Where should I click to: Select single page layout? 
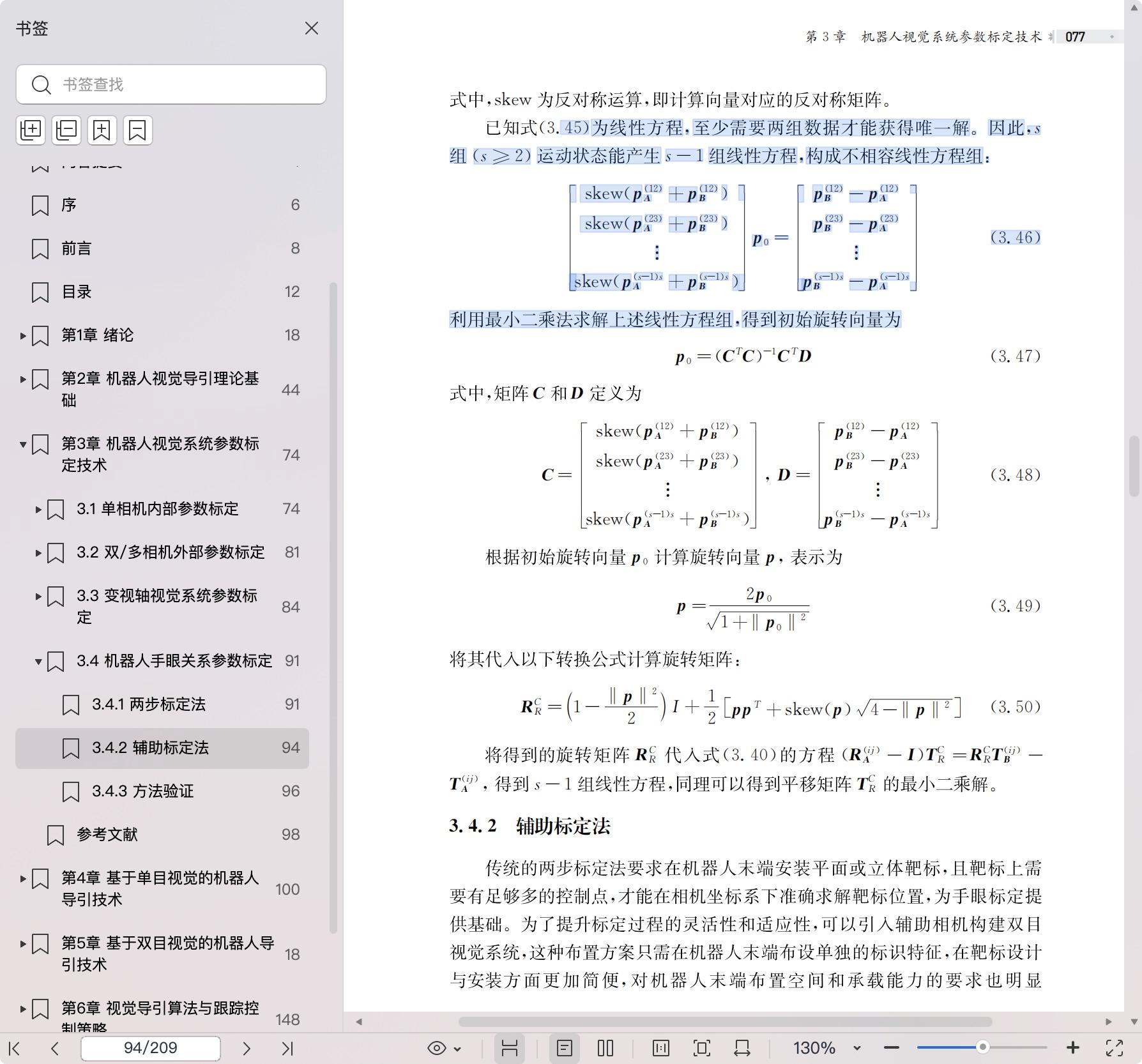(x=565, y=1048)
